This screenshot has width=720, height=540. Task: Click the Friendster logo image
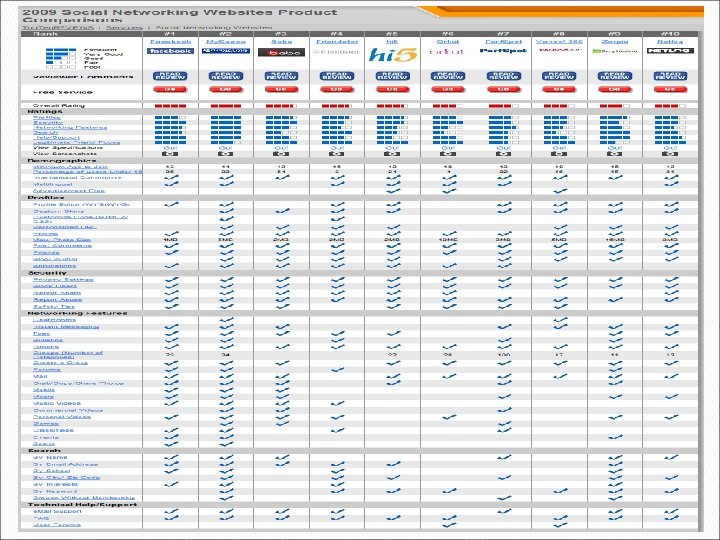point(337,51)
